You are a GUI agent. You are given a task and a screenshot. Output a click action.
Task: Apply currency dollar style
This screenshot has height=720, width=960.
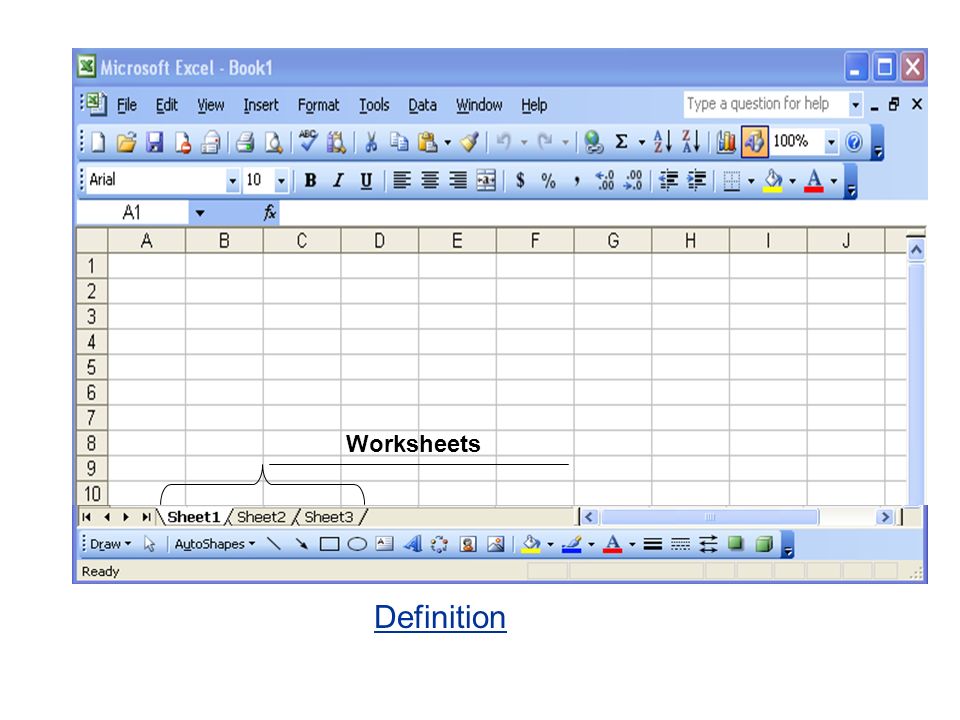pos(520,181)
